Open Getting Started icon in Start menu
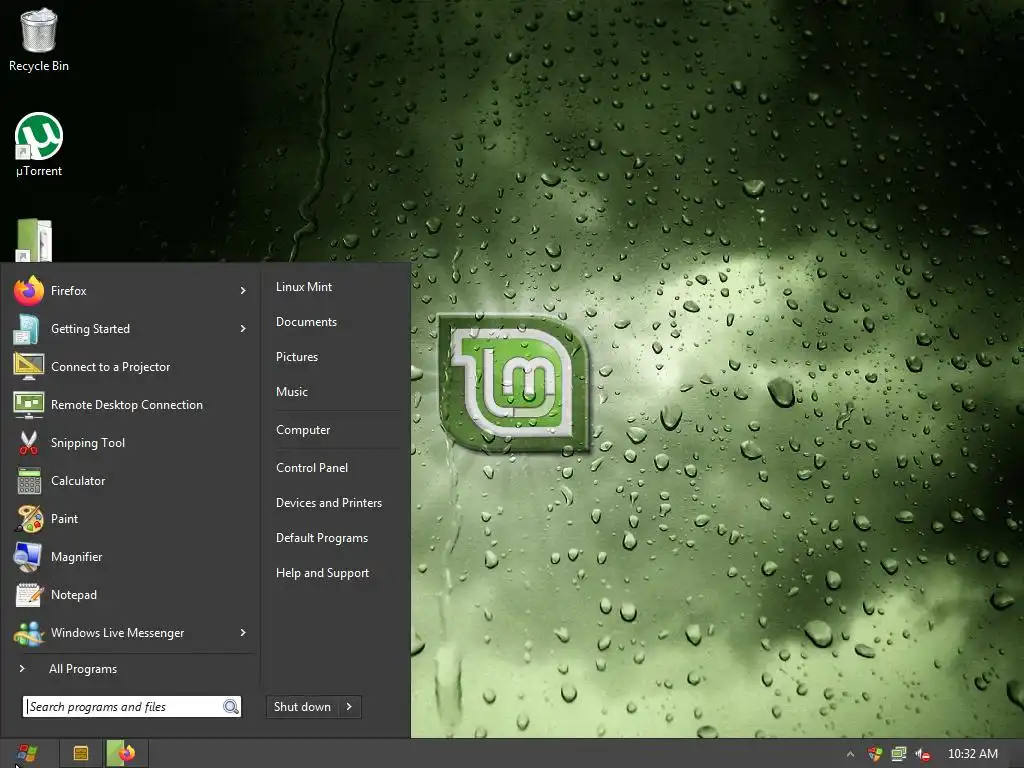Image resolution: width=1024 pixels, height=768 pixels. click(x=27, y=328)
